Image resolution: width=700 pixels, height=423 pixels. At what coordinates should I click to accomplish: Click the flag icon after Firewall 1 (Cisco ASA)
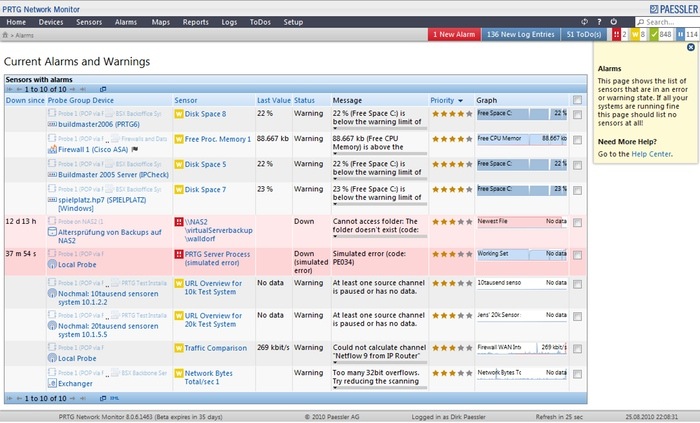point(134,149)
